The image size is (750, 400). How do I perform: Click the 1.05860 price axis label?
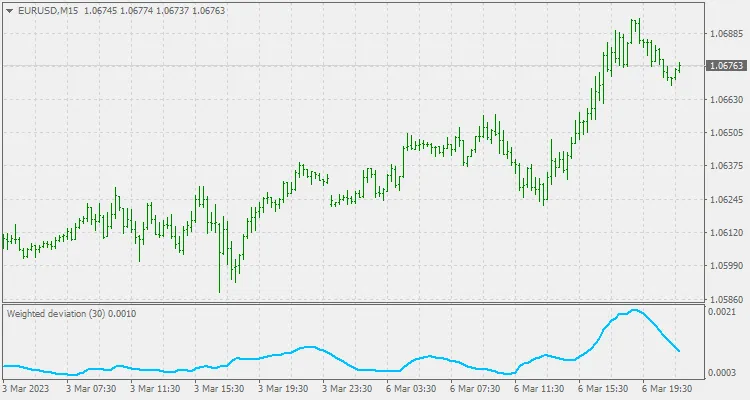724,299
